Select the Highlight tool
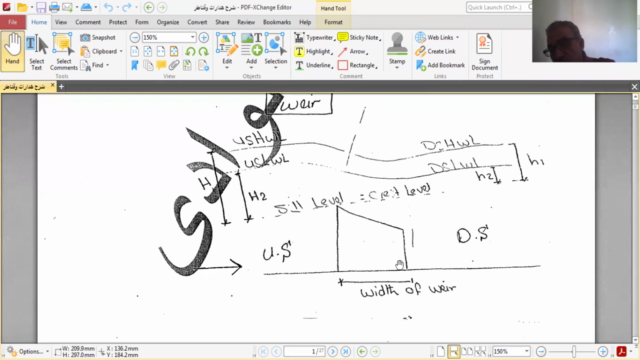This screenshot has width=640, height=360. (x=313, y=51)
